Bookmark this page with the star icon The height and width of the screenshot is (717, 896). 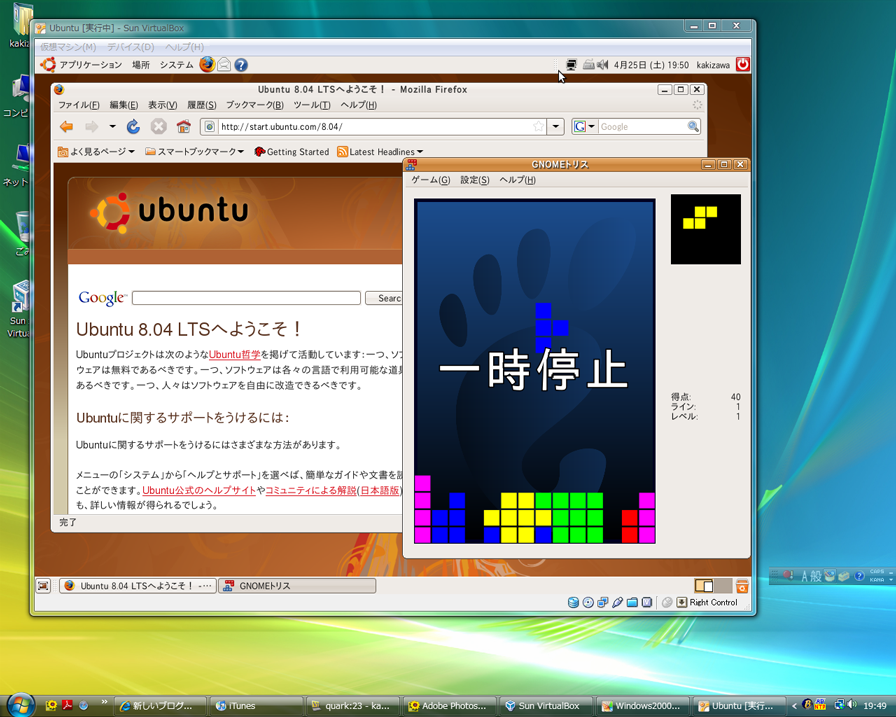click(538, 126)
